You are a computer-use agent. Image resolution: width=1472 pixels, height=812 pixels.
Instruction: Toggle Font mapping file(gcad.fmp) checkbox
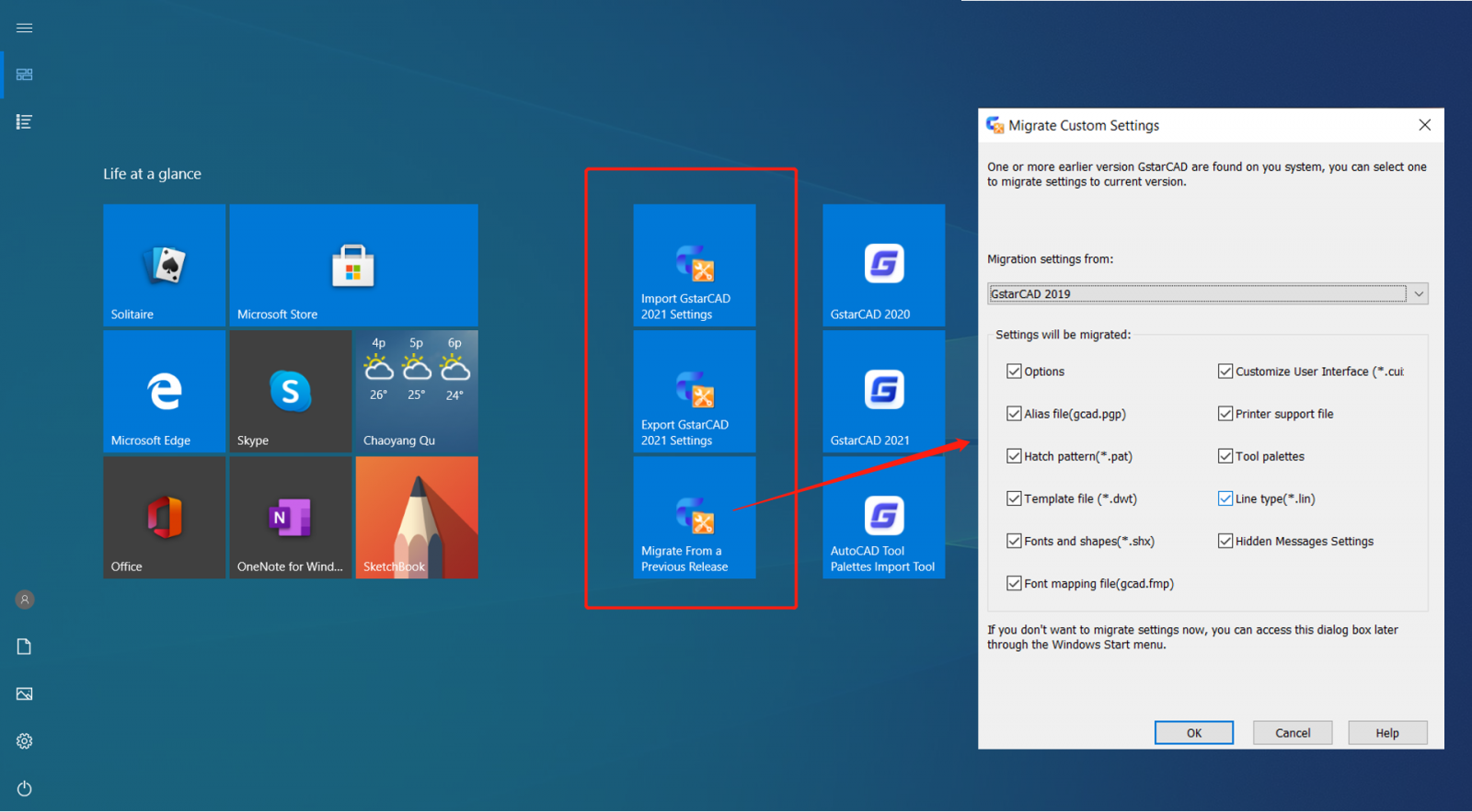pyautogui.click(x=1014, y=583)
